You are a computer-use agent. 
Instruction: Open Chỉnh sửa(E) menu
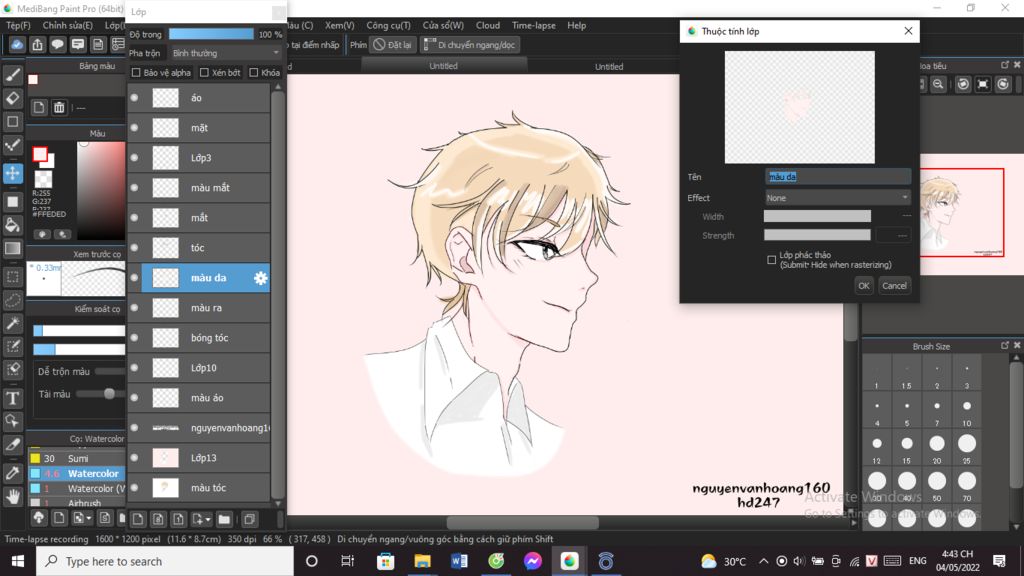click(67, 25)
